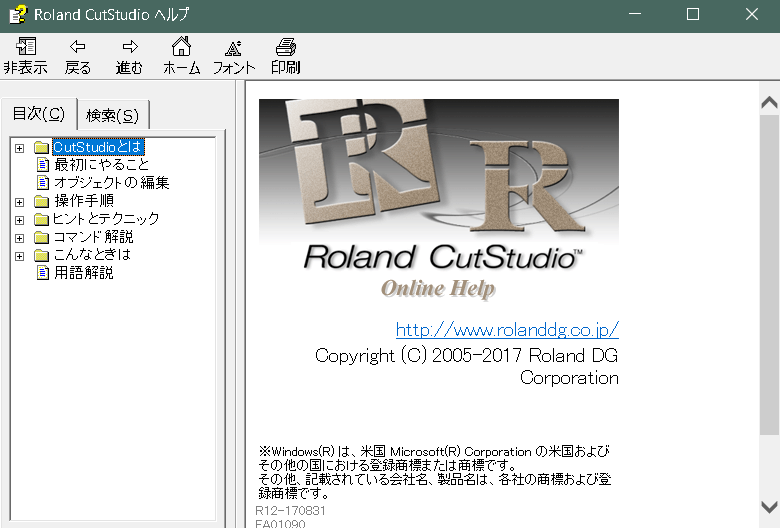
Task: Open the 最初にやること topic
Action: tap(101, 164)
